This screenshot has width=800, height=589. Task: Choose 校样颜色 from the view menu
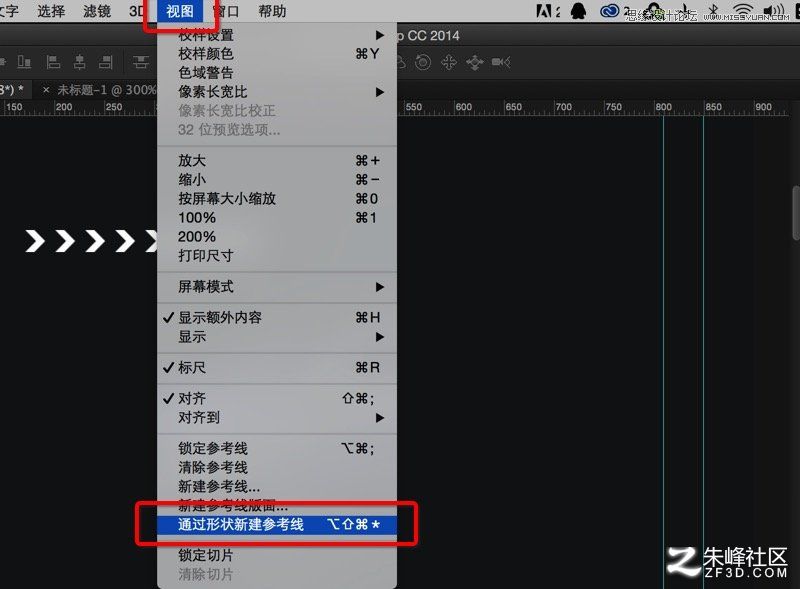coord(277,54)
